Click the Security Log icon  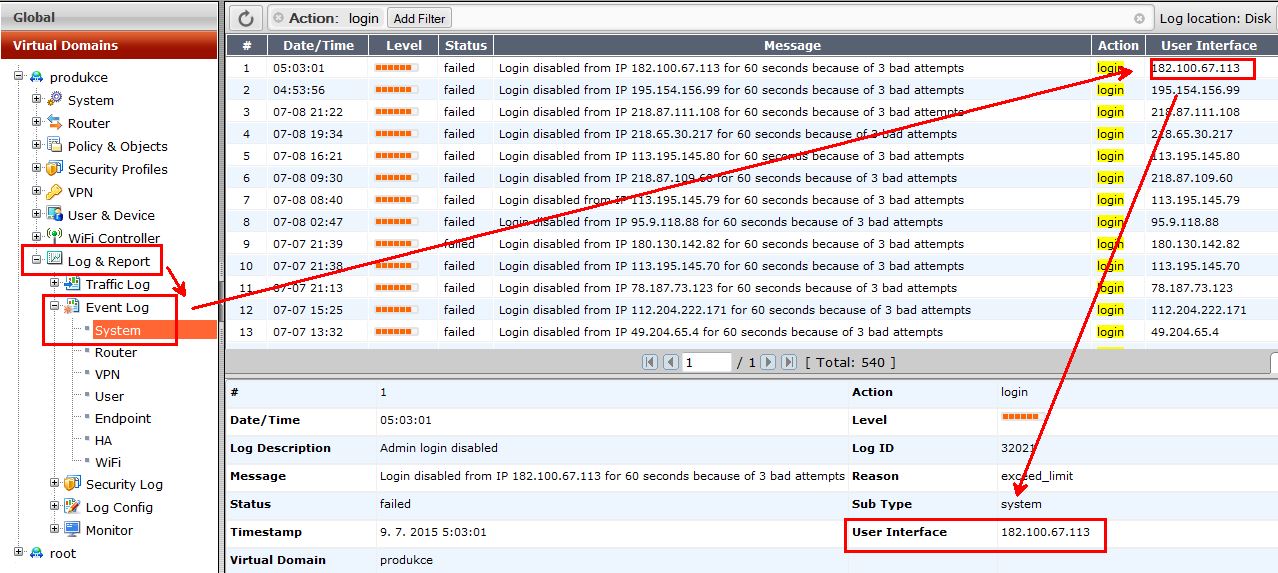(73, 483)
